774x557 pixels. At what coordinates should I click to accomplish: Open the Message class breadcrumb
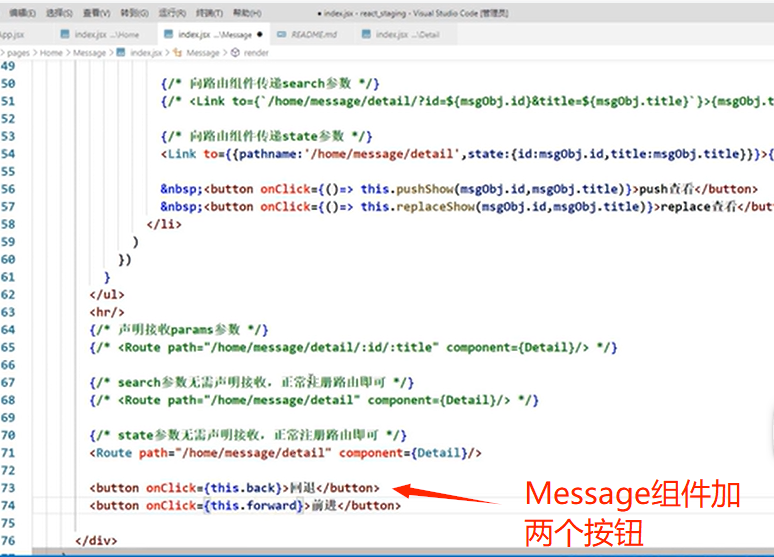point(203,53)
